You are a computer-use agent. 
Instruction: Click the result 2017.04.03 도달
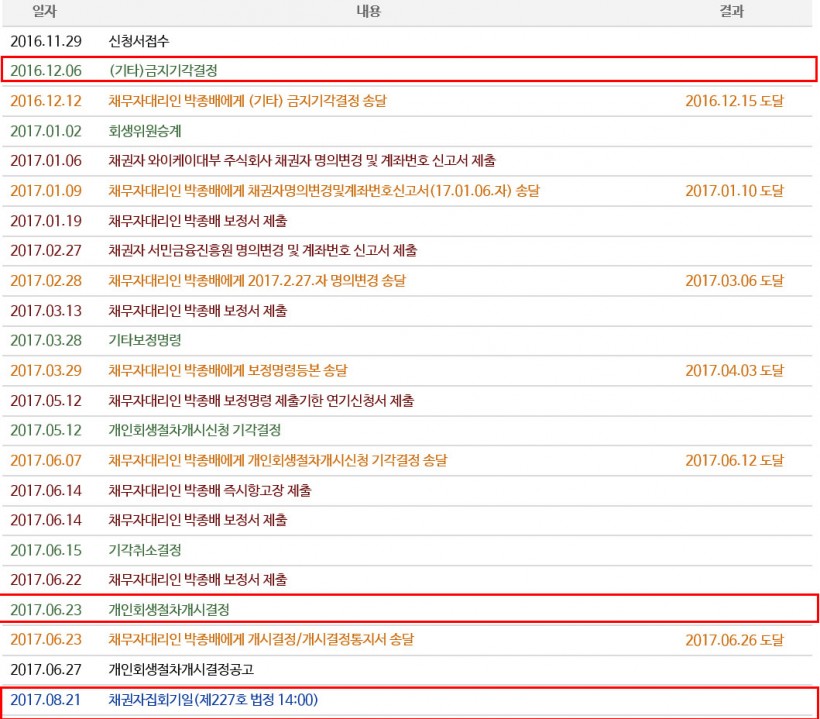click(x=735, y=371)
